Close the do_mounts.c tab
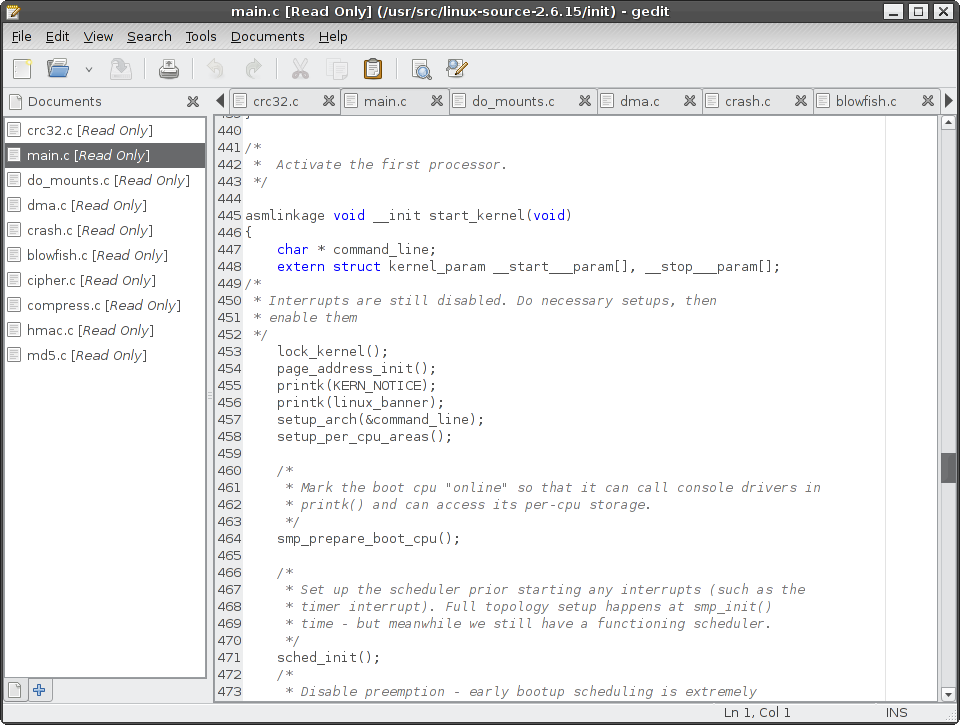This screenshot has height=725, width=960. [x=585, y=101]
